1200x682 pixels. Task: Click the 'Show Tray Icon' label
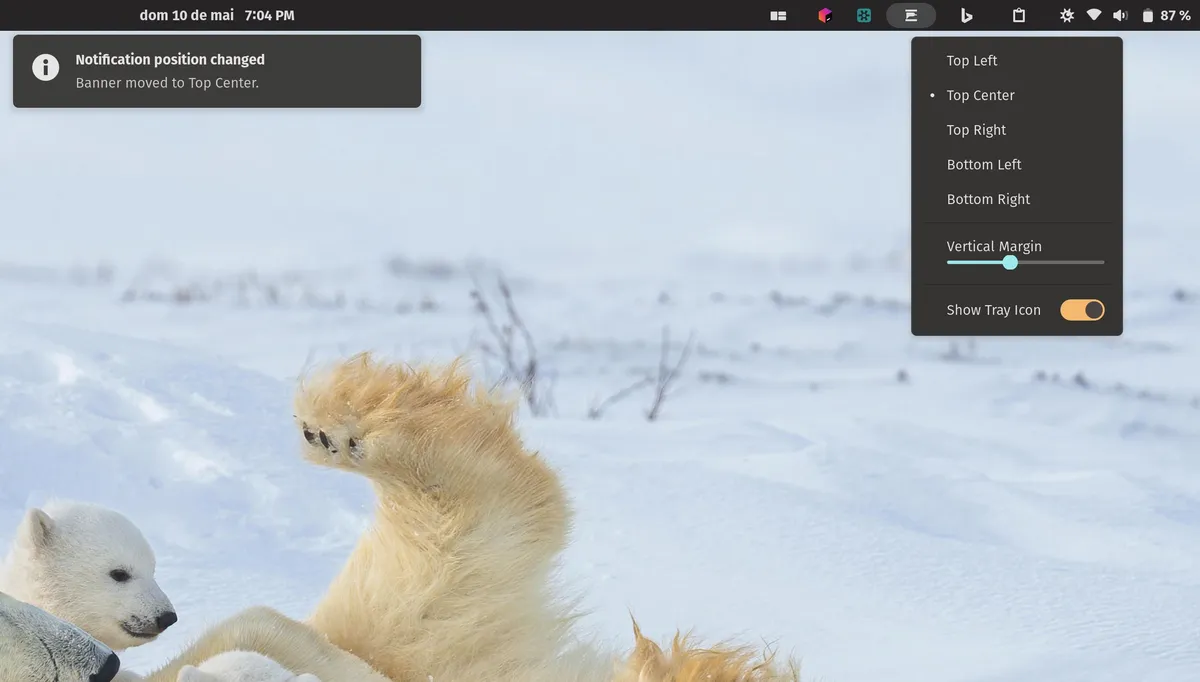pos(994,310)
